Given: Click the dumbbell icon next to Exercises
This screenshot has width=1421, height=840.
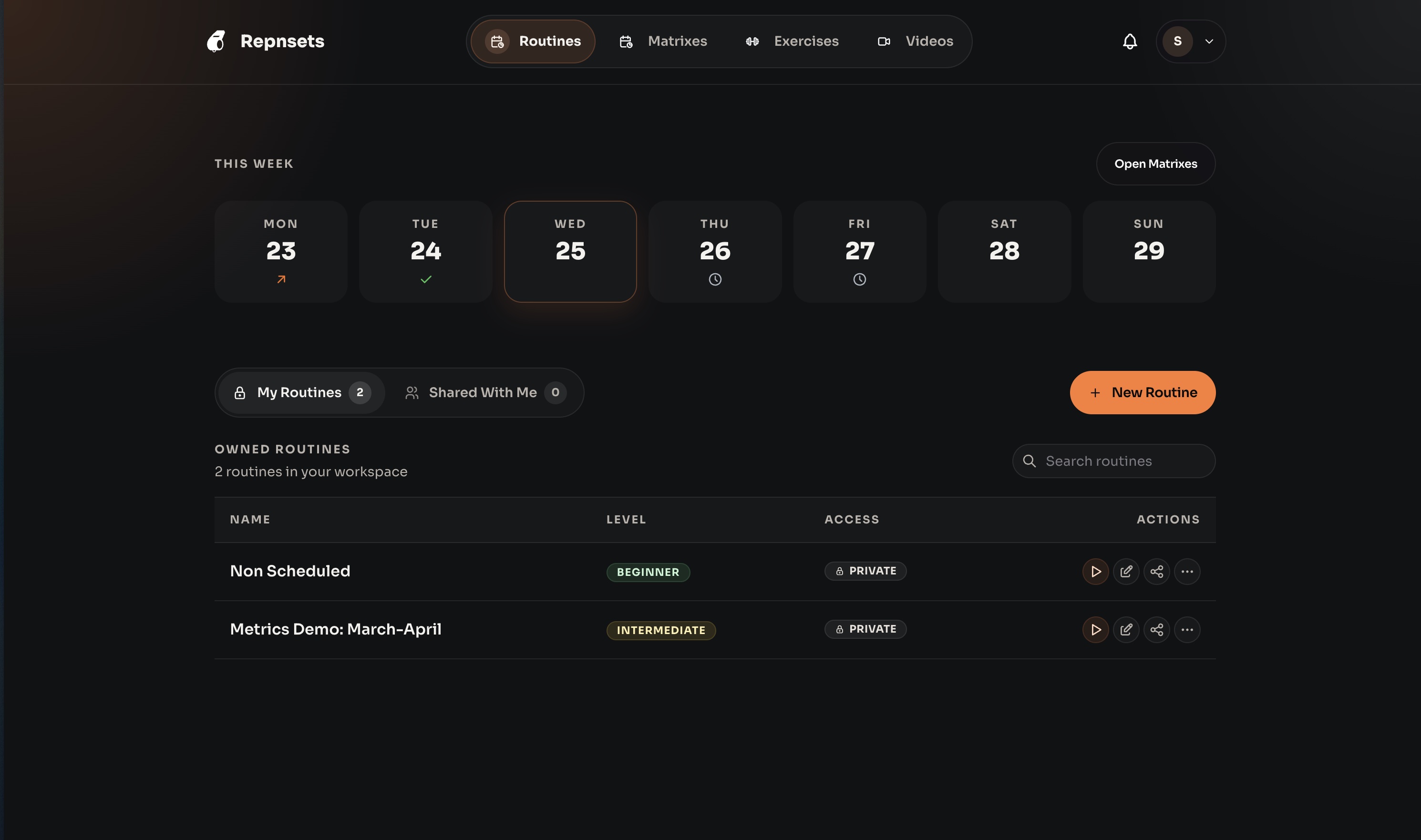Looking at the screenshot, I should 753,41.
